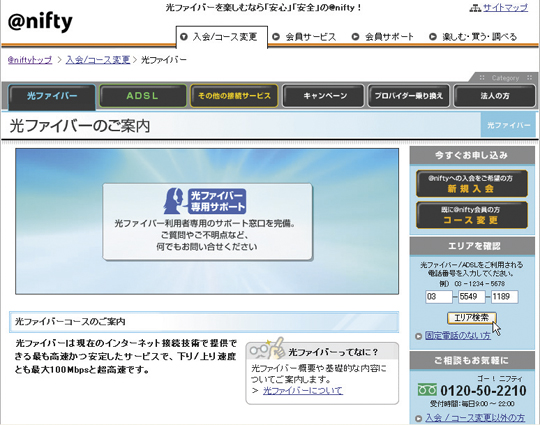Select the キャンペーン category tab
Screen dimensions: 540x425
tap(323, 96)
